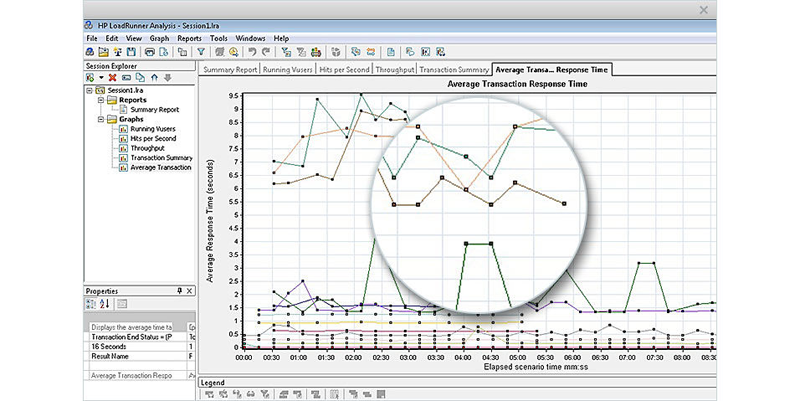Open the dropdown arrow beside add-graph icon
The height and width of the screenshot is (401, 800).
(101, 77)
